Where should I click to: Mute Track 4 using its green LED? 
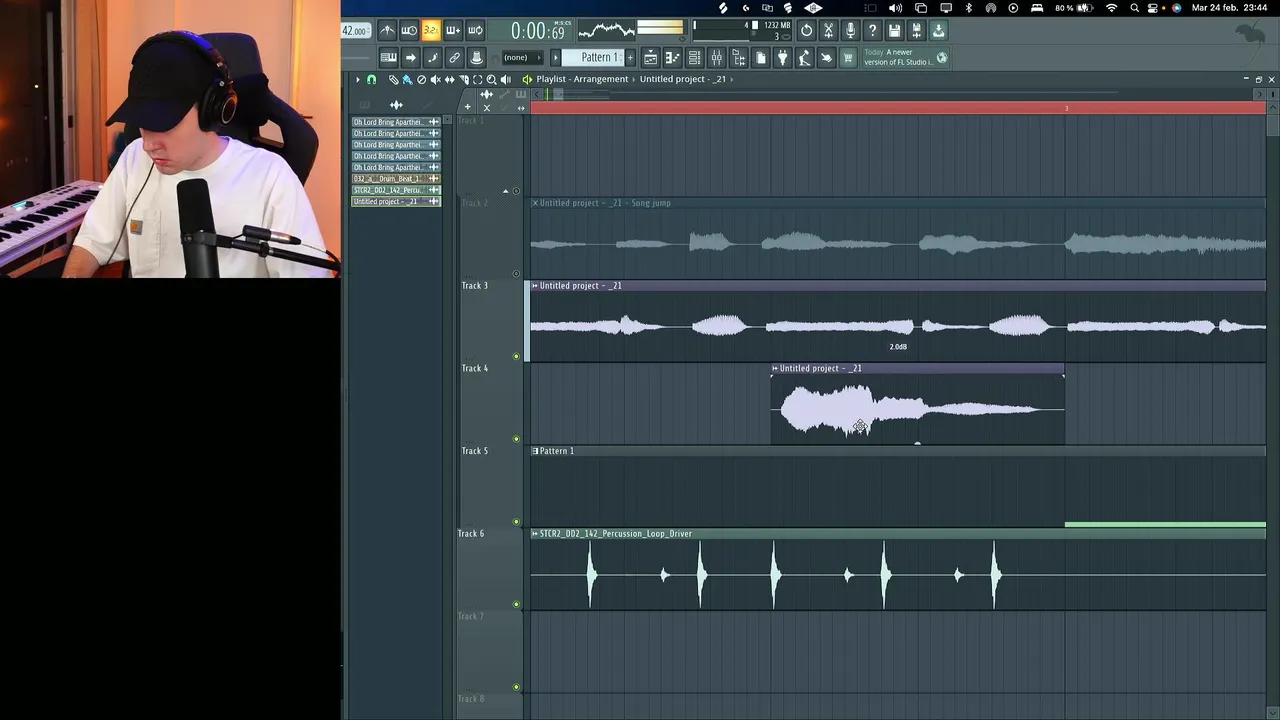point(516,439)
